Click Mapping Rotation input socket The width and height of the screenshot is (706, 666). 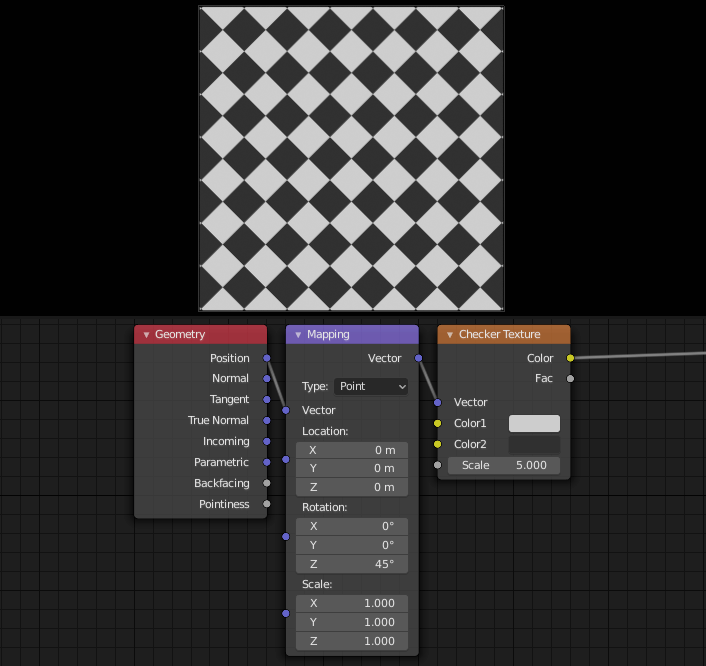coord(286,536)
